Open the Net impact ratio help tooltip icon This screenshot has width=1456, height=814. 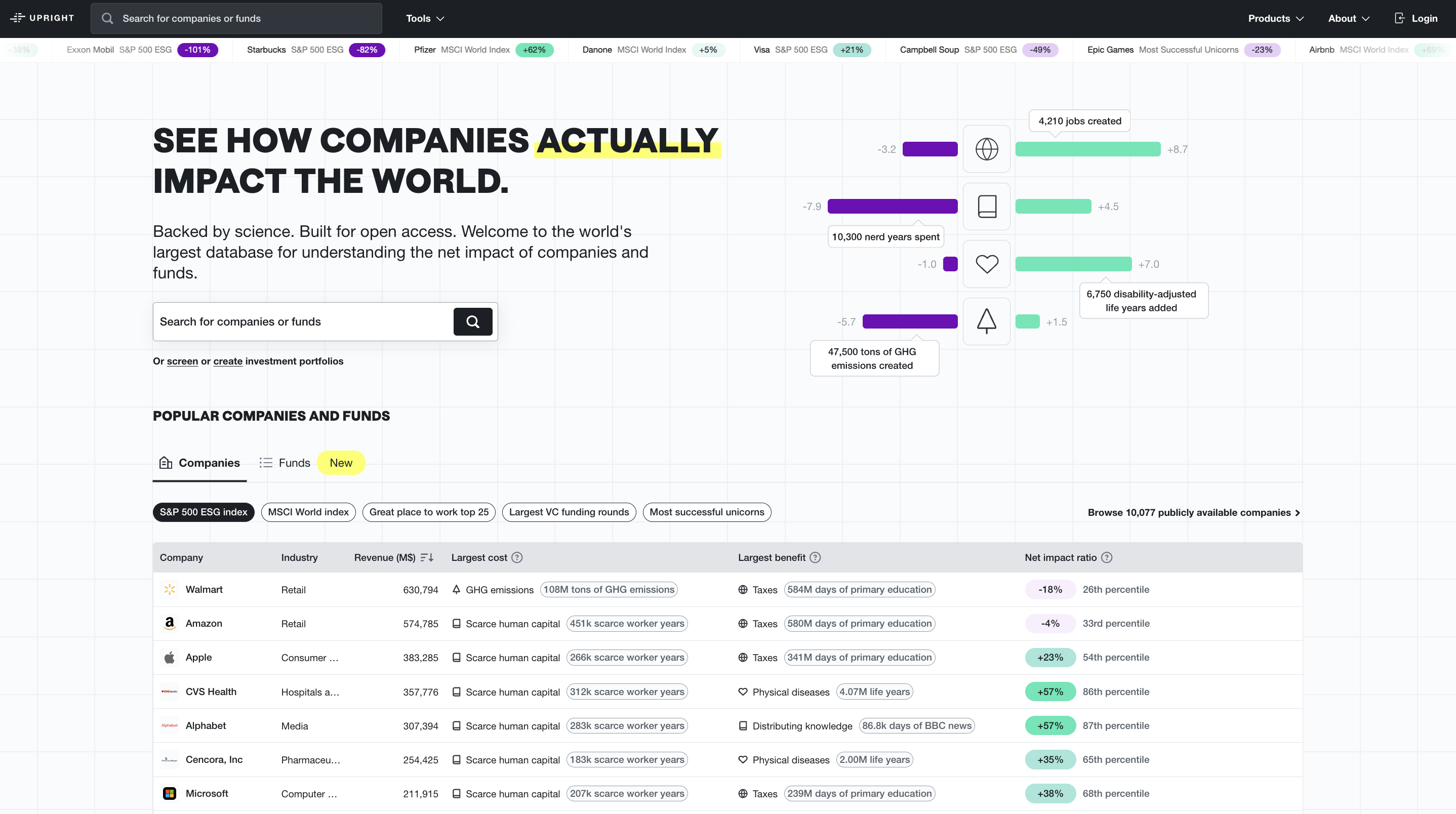(1107, 557)
